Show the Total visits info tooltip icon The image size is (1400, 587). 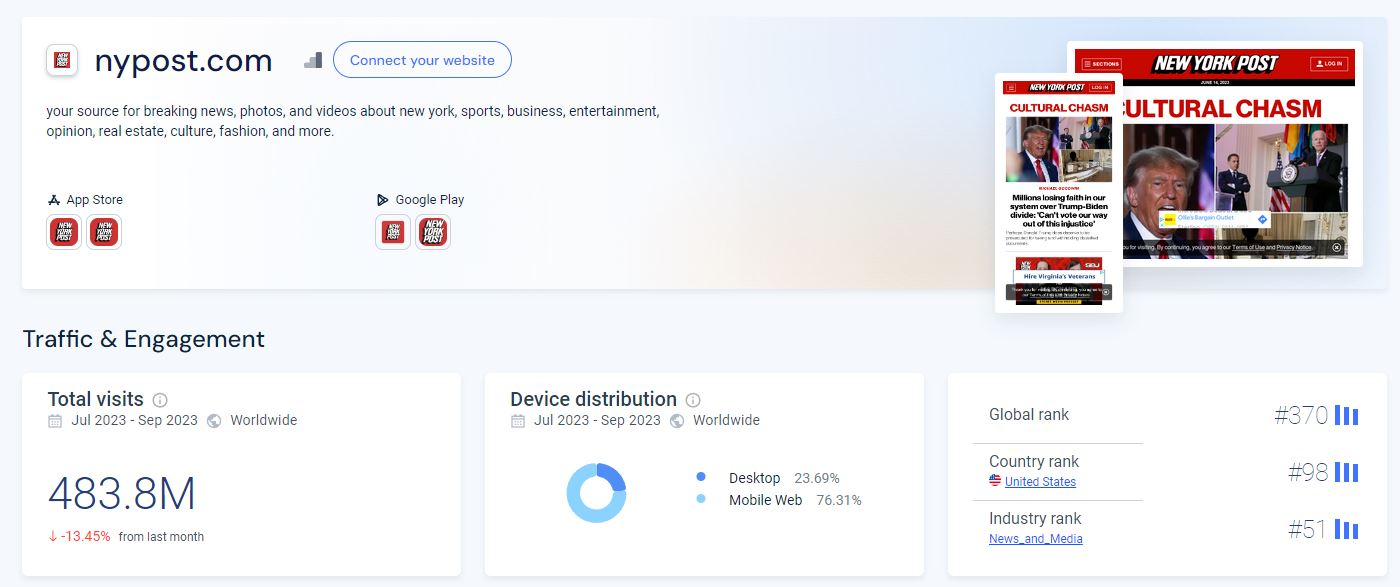pyautogui.click(x=160, y=400)
